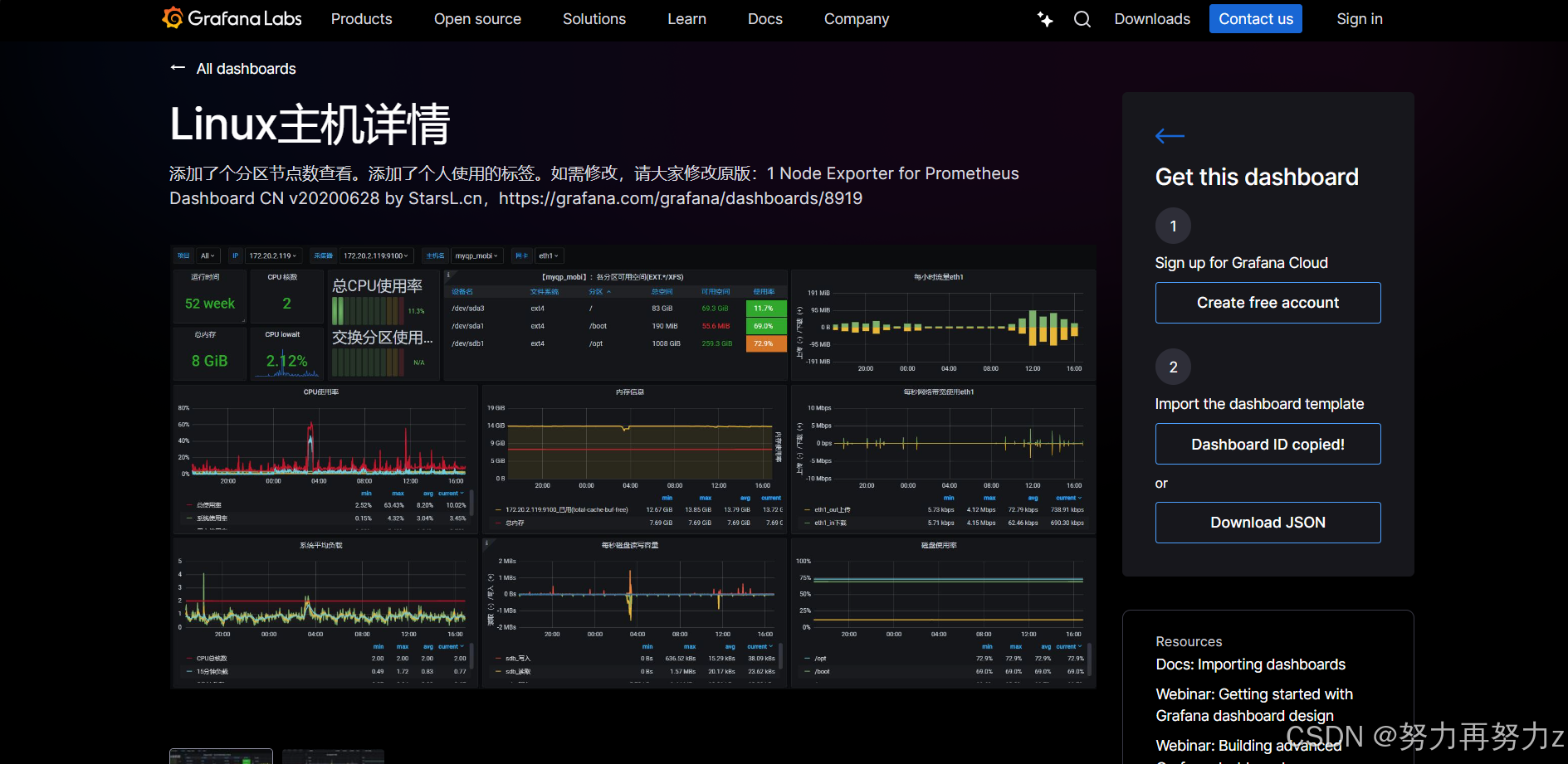Open the 172.20.2.119 IP dropdown in preview

coord(272,255)
